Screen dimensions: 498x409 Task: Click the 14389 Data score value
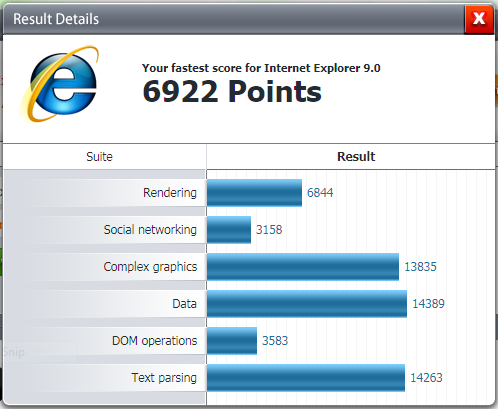(x=428, y=304)
